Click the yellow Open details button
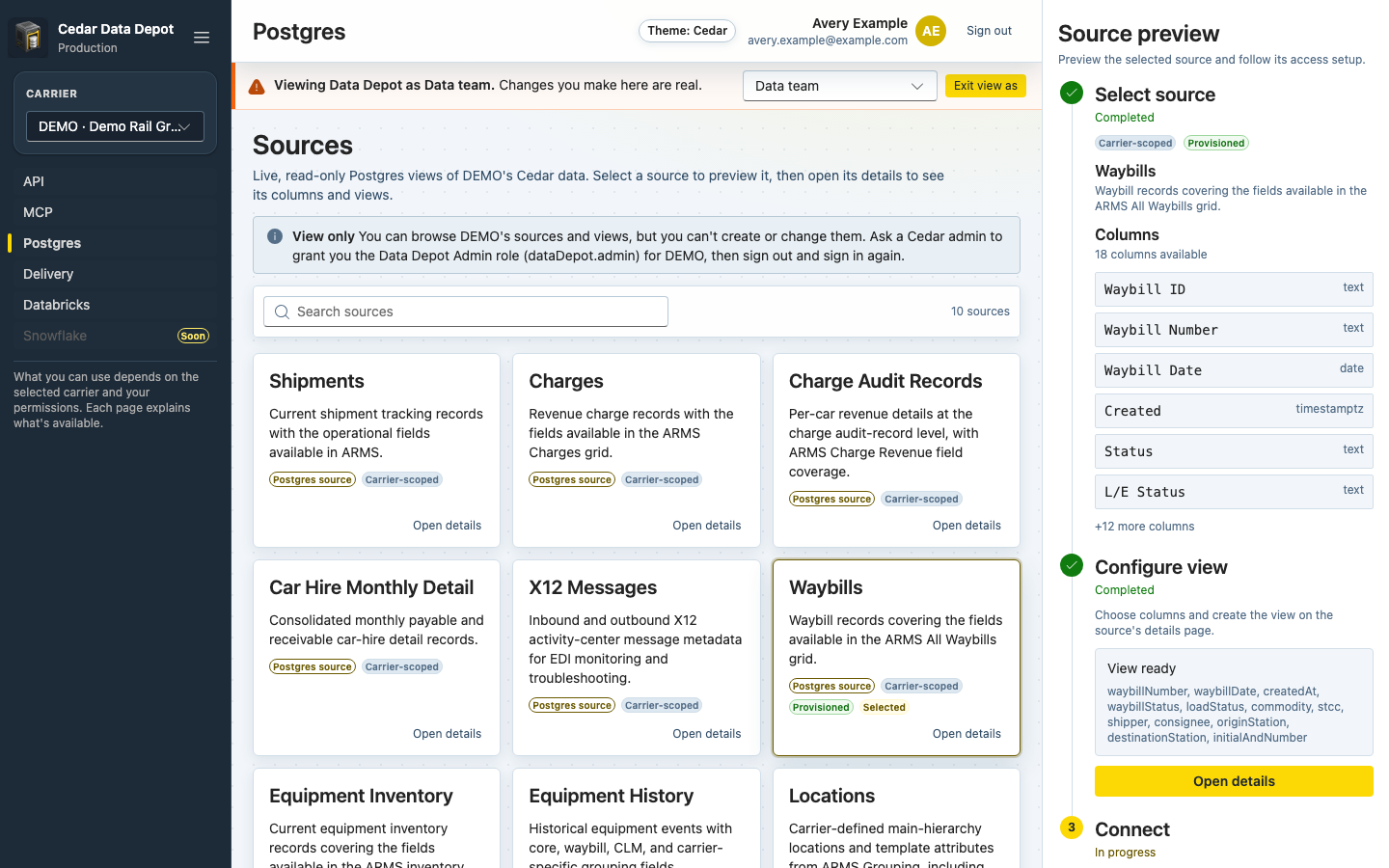Image resolution: width=1389 pixels, height=868 pixels. [1234, 781]
